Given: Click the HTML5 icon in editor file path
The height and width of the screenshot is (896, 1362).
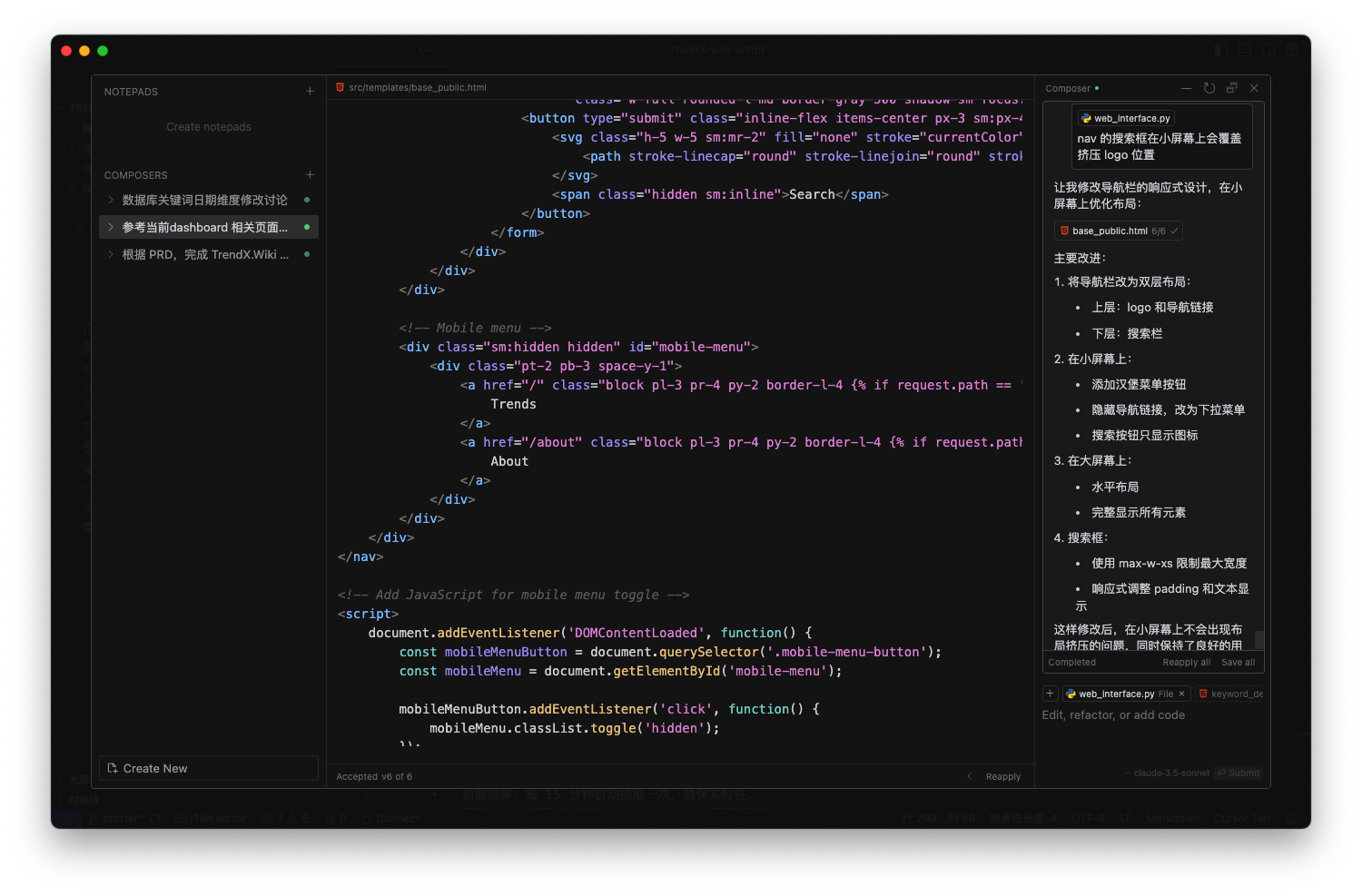Looking at the screenshot, I should click(x=340, y=87).
